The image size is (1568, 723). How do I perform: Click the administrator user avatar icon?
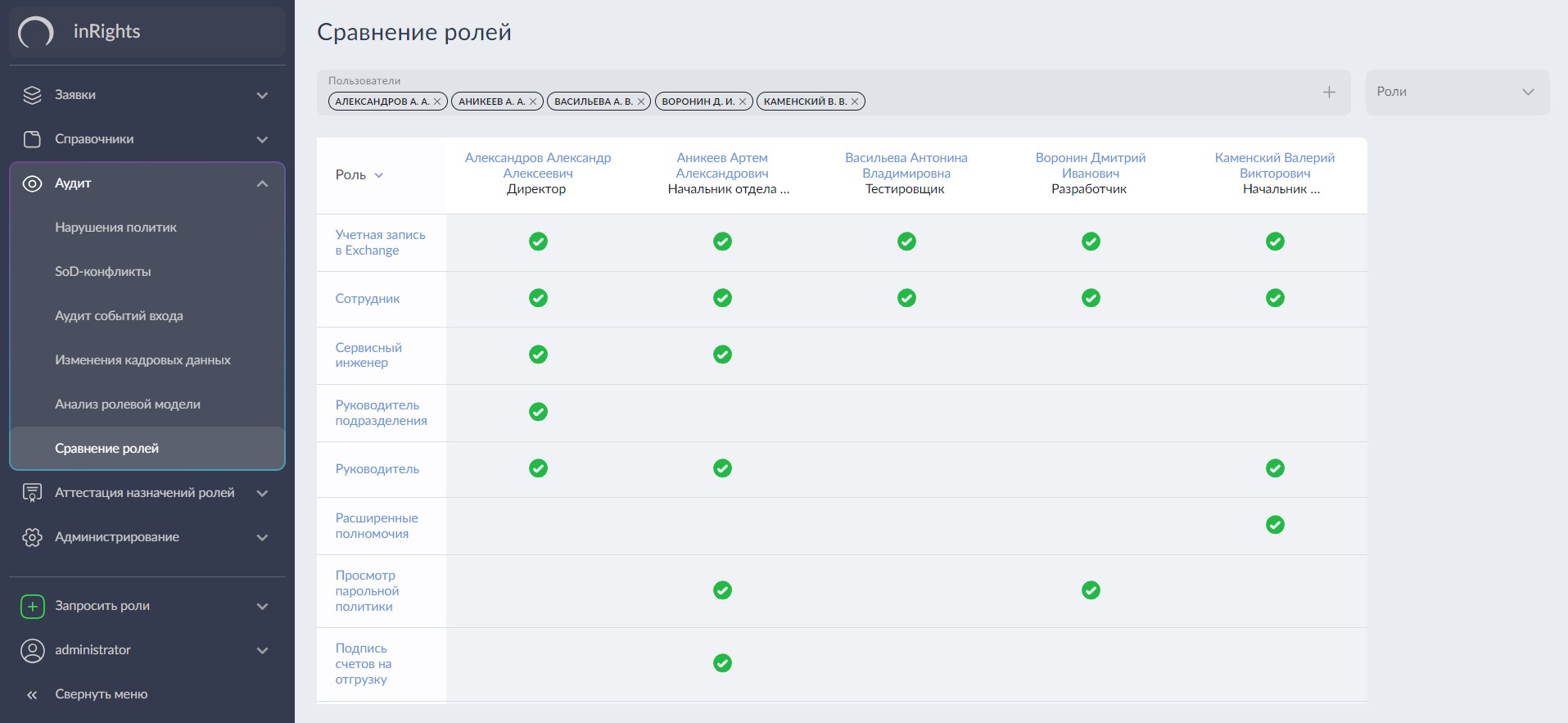(32, 650)
